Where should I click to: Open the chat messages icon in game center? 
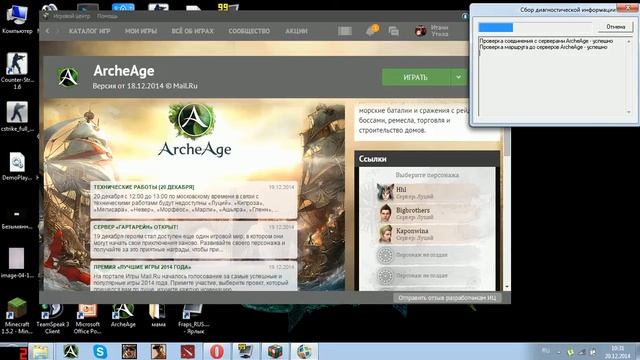click(393, 31)
